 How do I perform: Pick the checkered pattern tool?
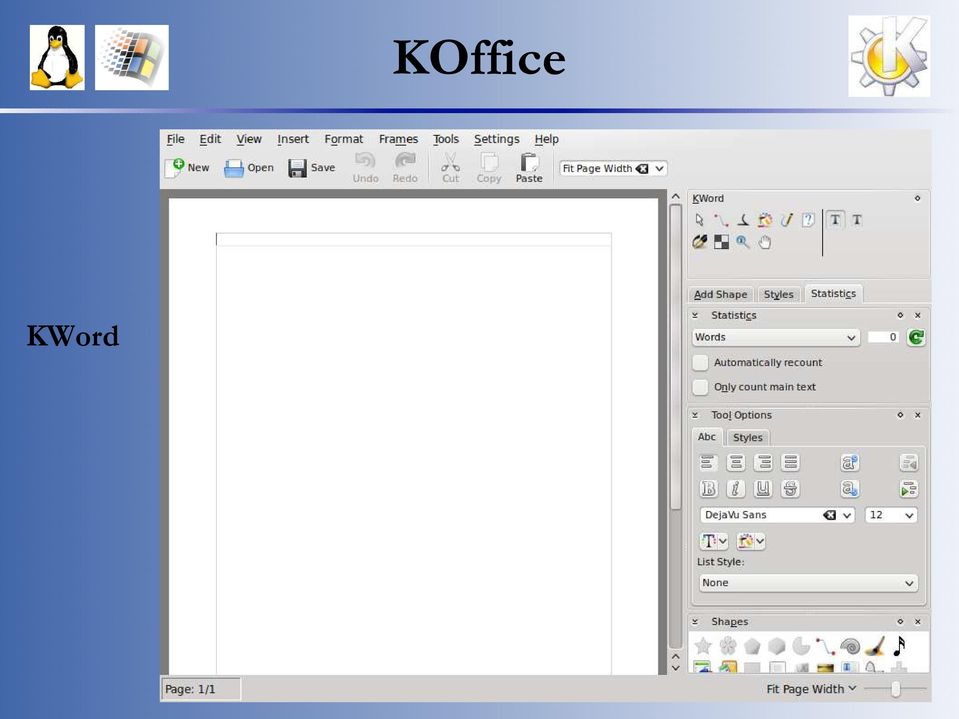pyautogui.click(x=722, y=242)
